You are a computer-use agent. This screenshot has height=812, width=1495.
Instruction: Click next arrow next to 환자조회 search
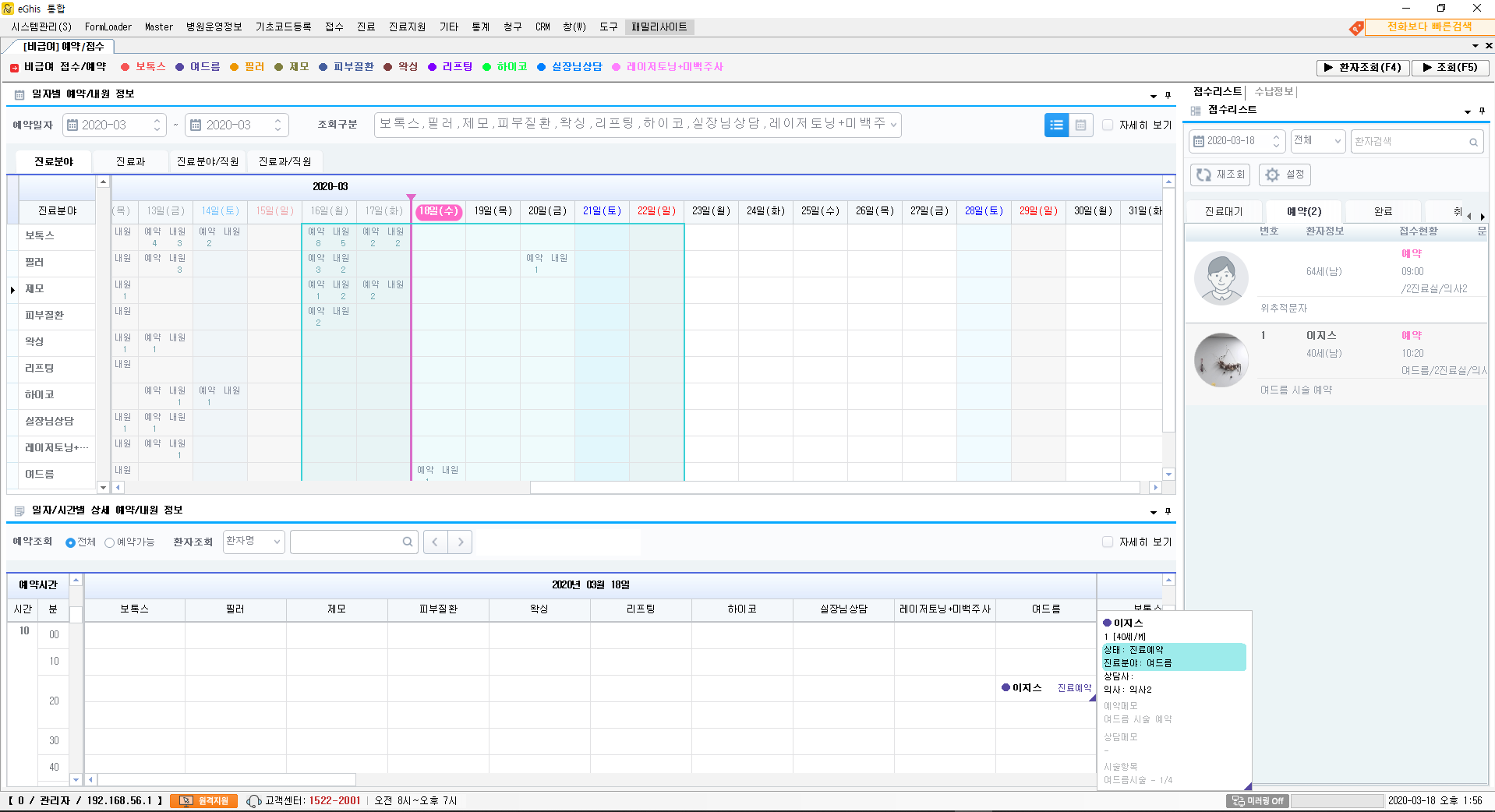point(461,542)
